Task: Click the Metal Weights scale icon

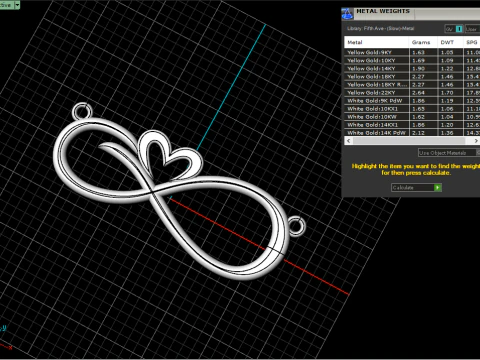Action: (347, 14)
